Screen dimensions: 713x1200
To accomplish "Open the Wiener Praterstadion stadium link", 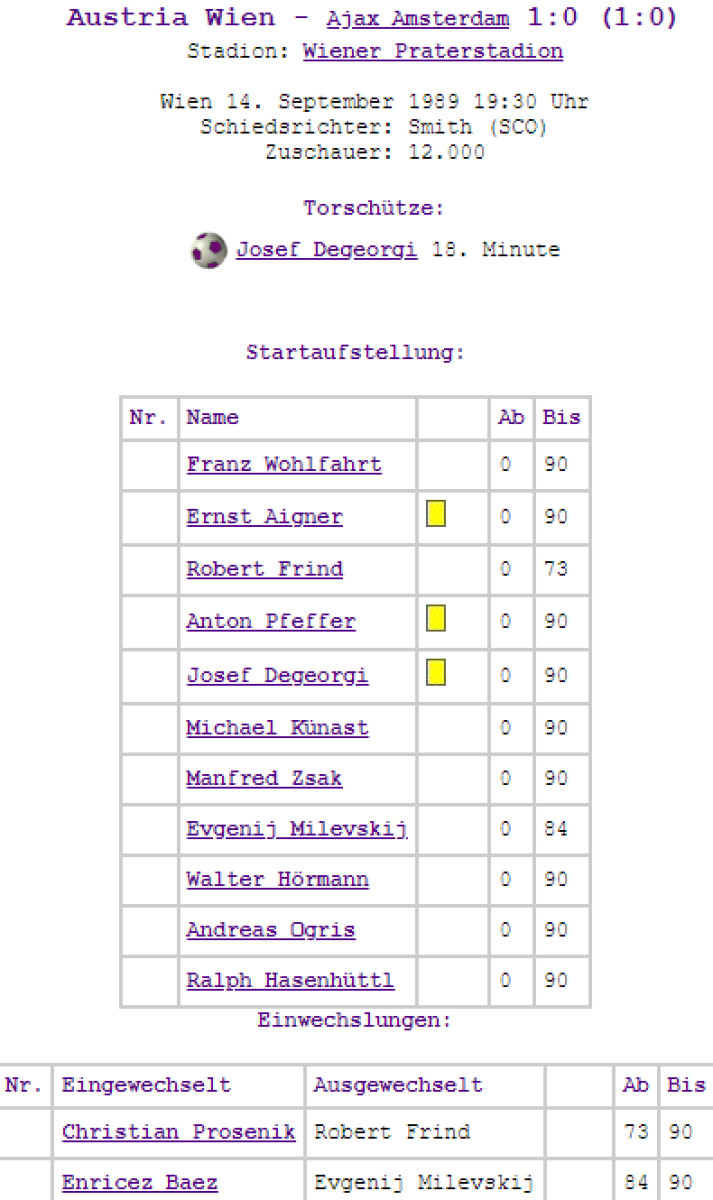I will click(x=432, y=51).
